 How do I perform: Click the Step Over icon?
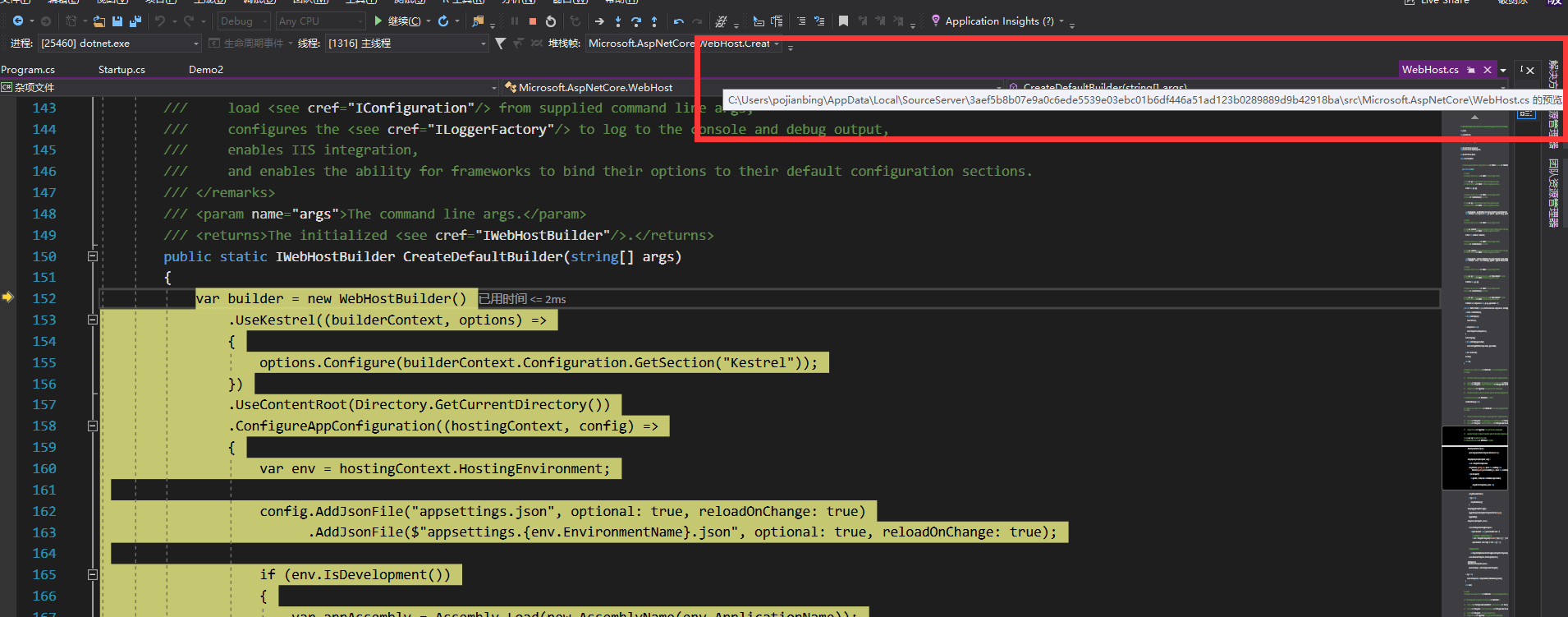coord(636,21)
